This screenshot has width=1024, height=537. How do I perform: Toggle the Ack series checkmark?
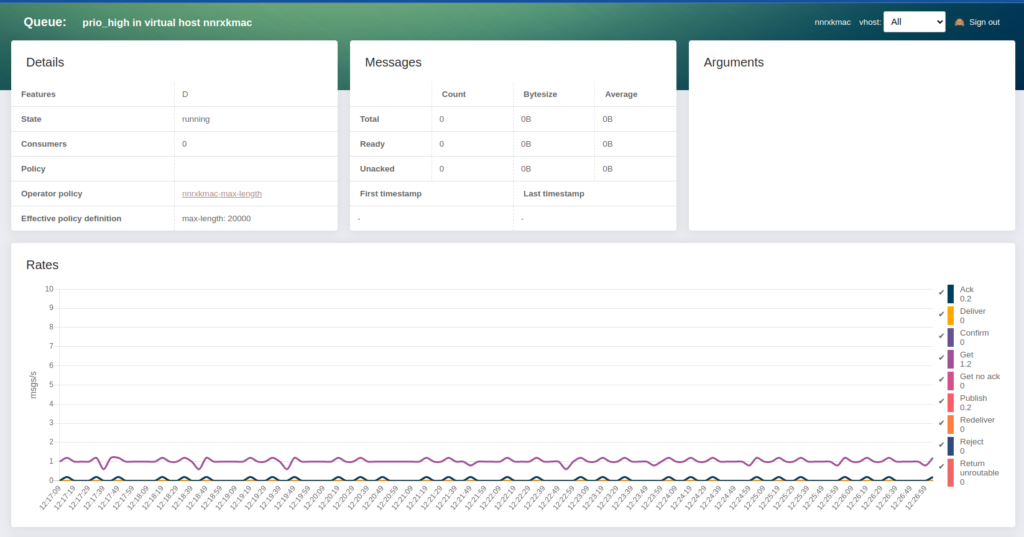[x=941, y=293]
